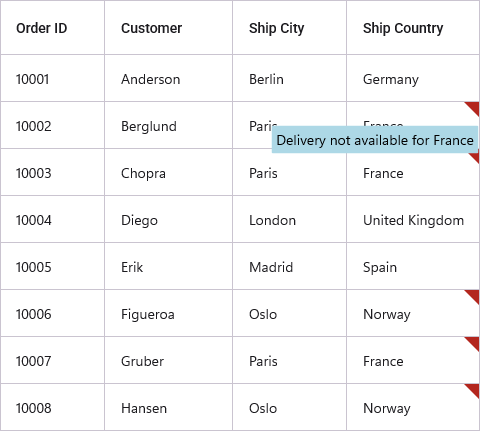Click the Ship Country column header
The image size is (480, 431).
413,27
